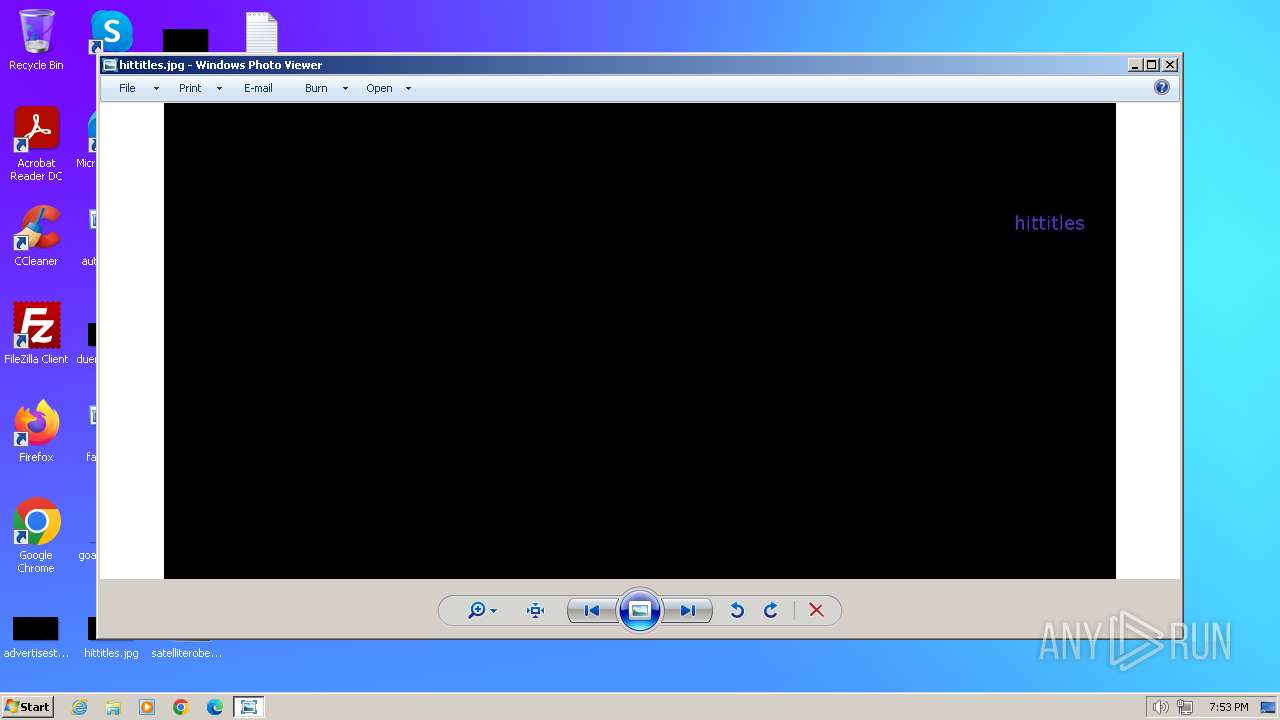This screenshot has height=720, width=1280.
Task: Maximize the Photo Viewer window
Action: 1152,65
